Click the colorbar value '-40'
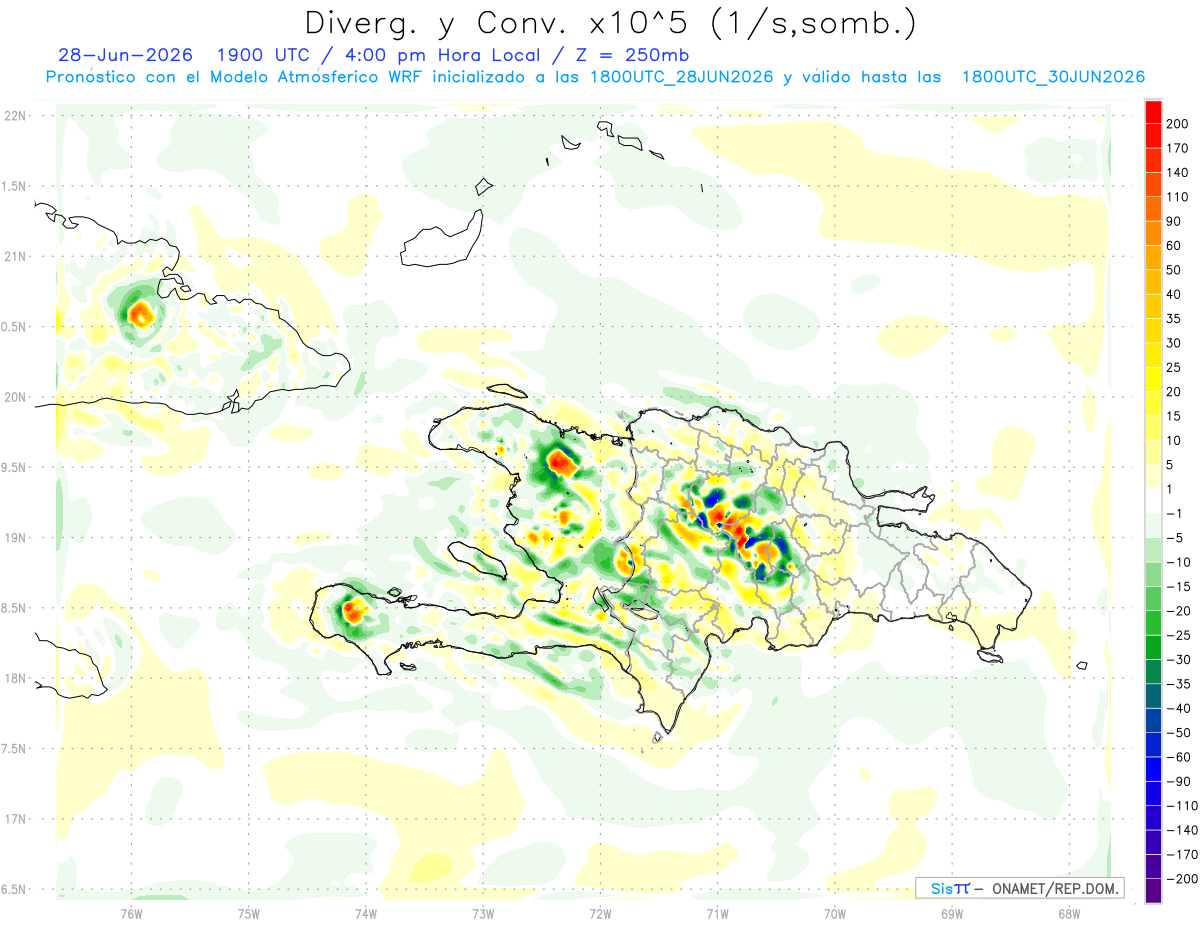 (x=1178, y=708)
